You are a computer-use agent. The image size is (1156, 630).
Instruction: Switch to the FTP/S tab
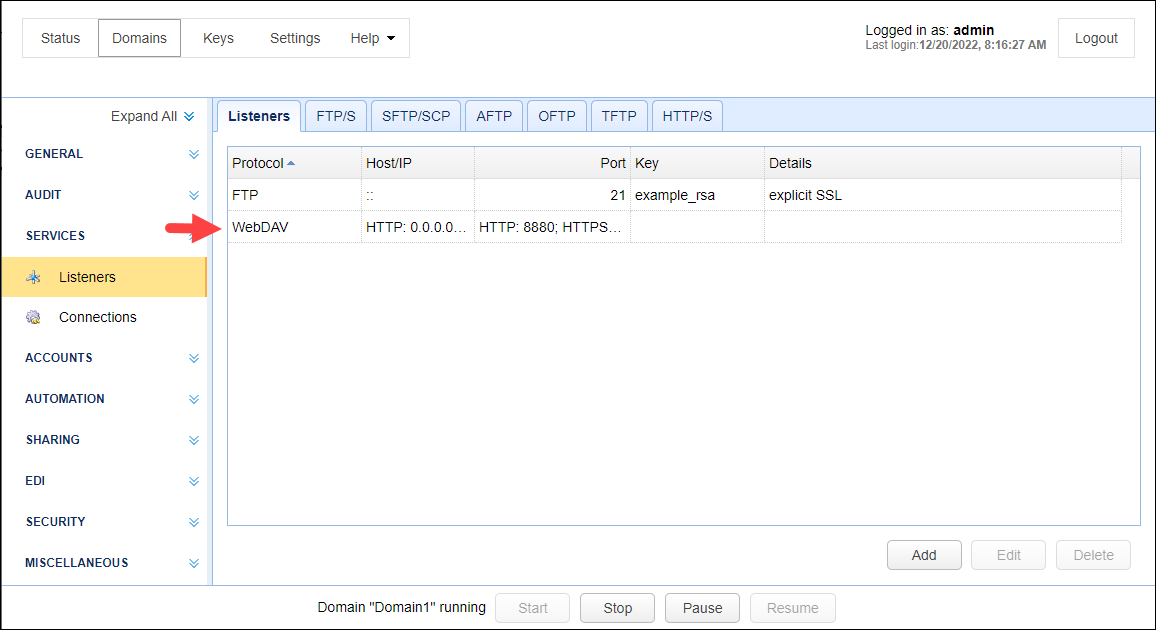tap(336, 116)
